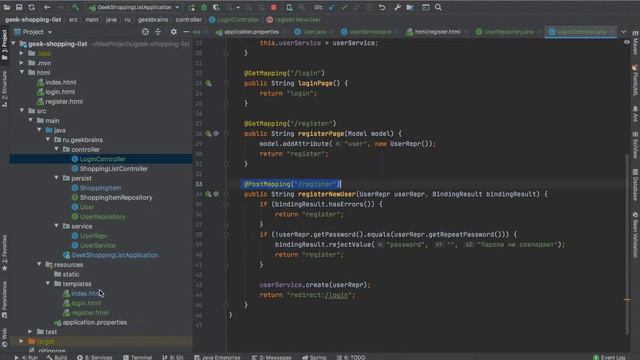Screen dimensions: 640x360
Task: Navigate back with the left arrow
Action: [x=47, y=7]
